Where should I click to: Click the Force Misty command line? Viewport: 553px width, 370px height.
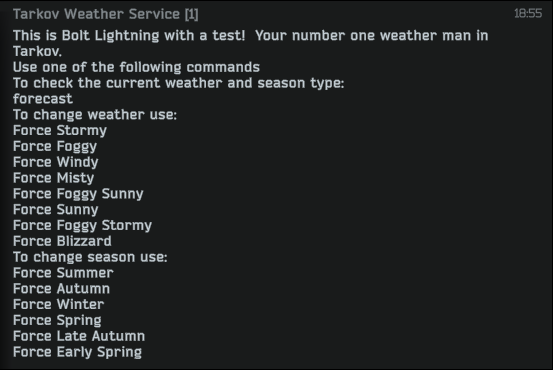pos(54,178)
